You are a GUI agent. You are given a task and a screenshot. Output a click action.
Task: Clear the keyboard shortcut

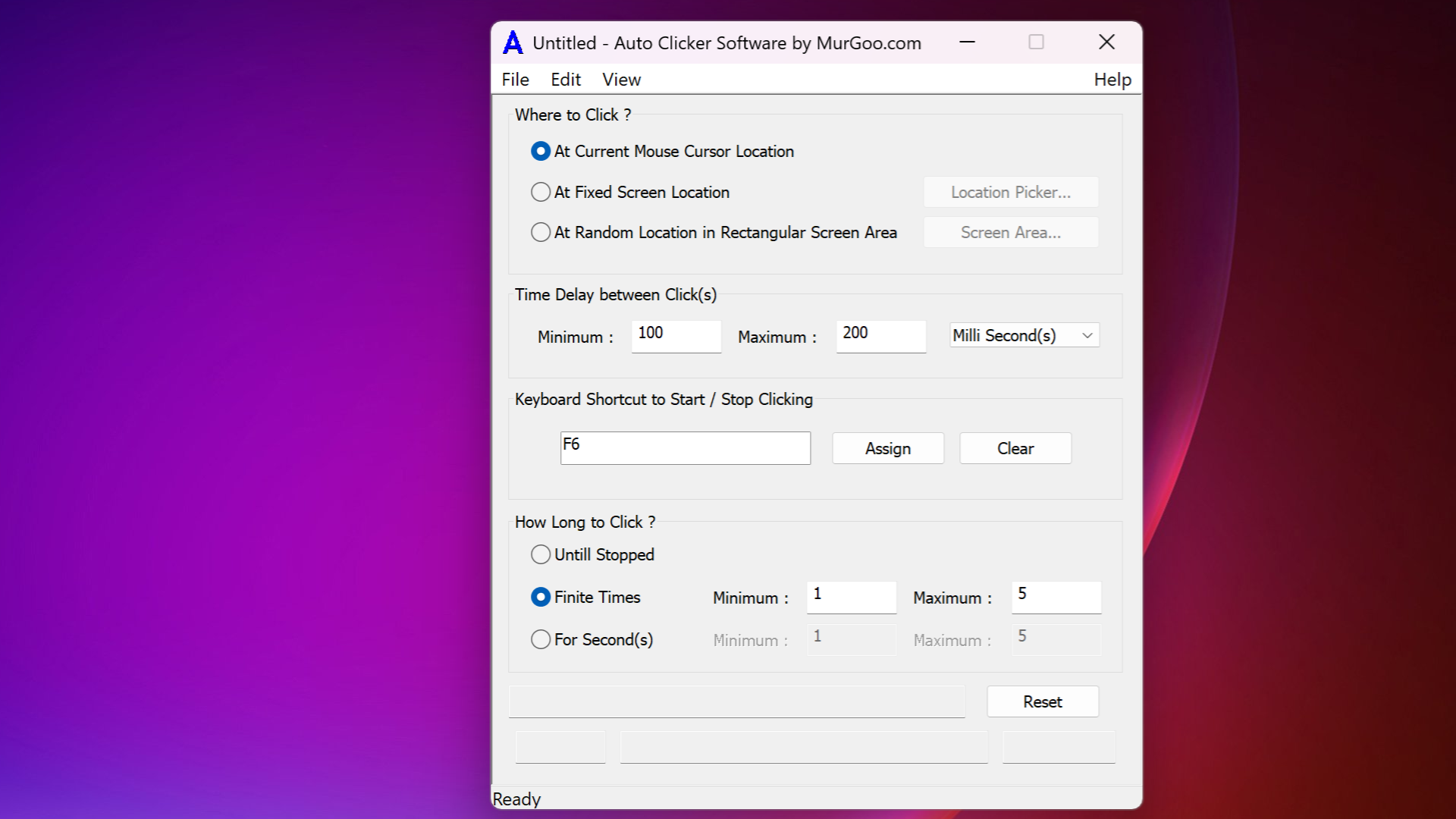1015,448
